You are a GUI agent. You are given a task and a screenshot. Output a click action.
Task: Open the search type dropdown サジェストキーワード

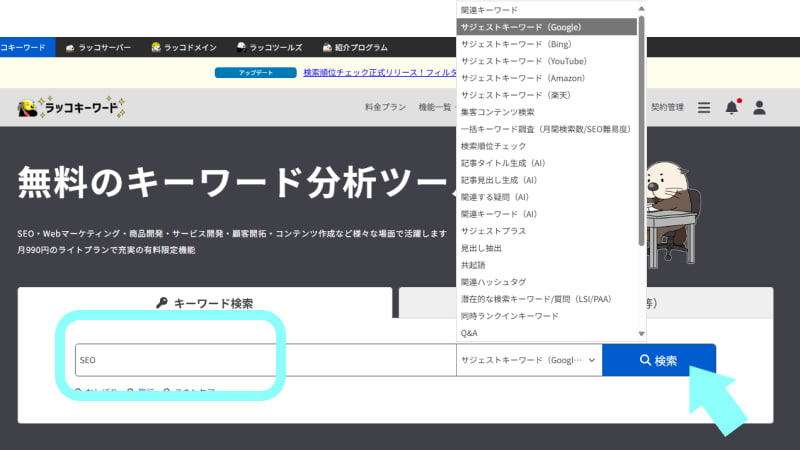point(529,360)
